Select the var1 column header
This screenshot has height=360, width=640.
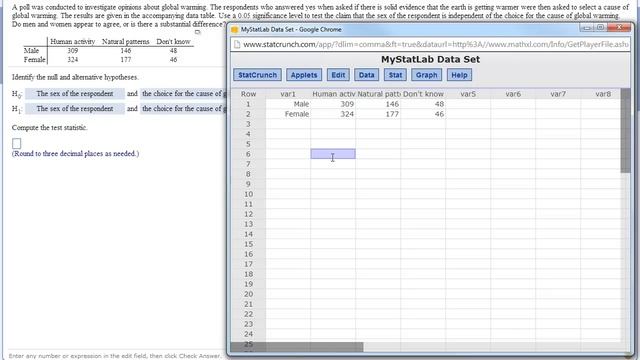click(x=288, y=94)
